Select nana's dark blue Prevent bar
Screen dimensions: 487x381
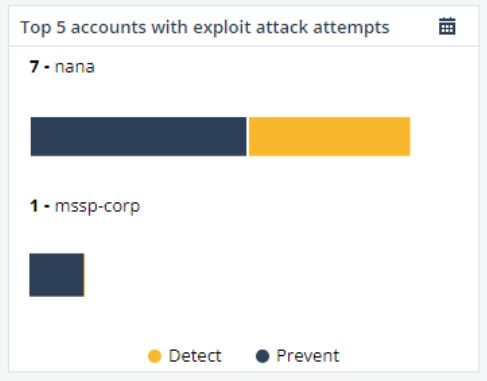(138, 136)
